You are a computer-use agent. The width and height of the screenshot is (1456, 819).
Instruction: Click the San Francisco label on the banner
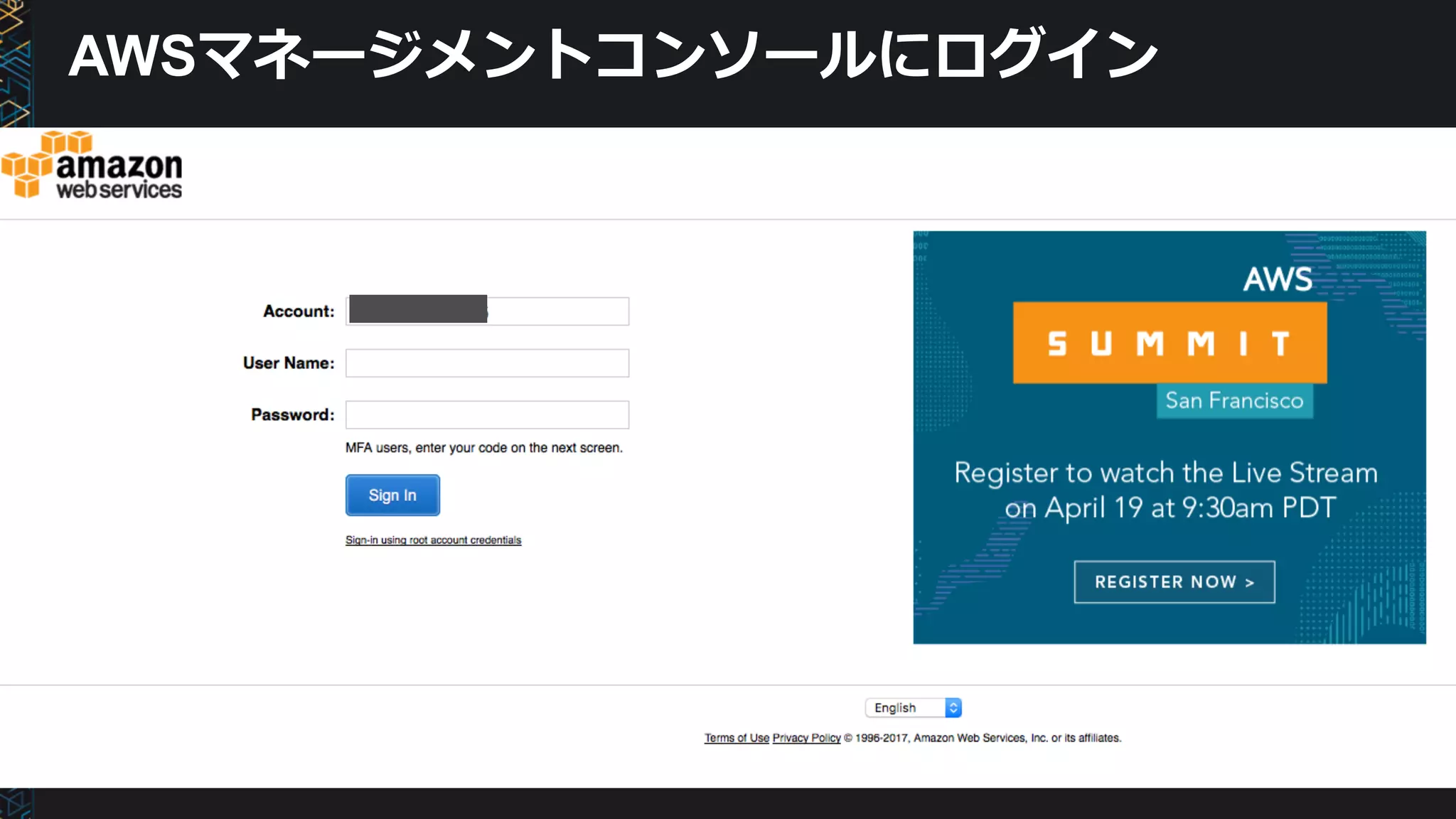point(1234,401)
